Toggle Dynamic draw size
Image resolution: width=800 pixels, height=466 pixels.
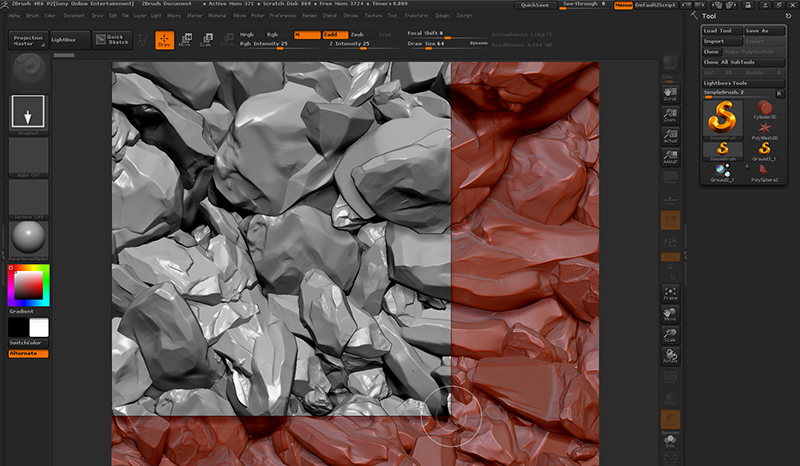479,43
